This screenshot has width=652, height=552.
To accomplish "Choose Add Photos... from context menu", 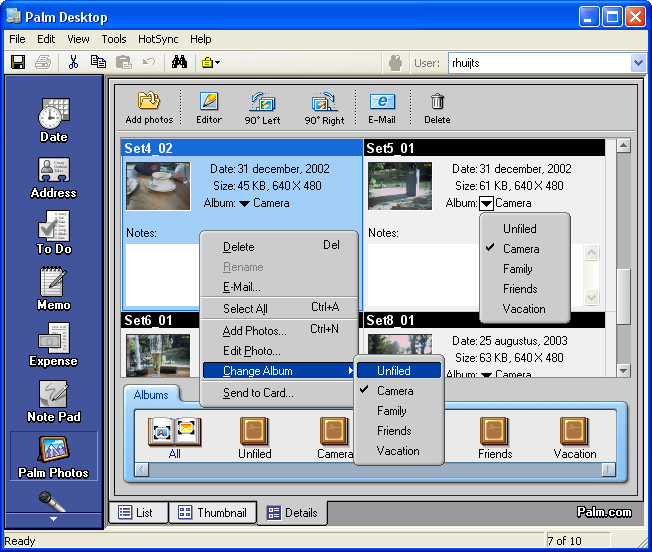I will click(279, 330).
